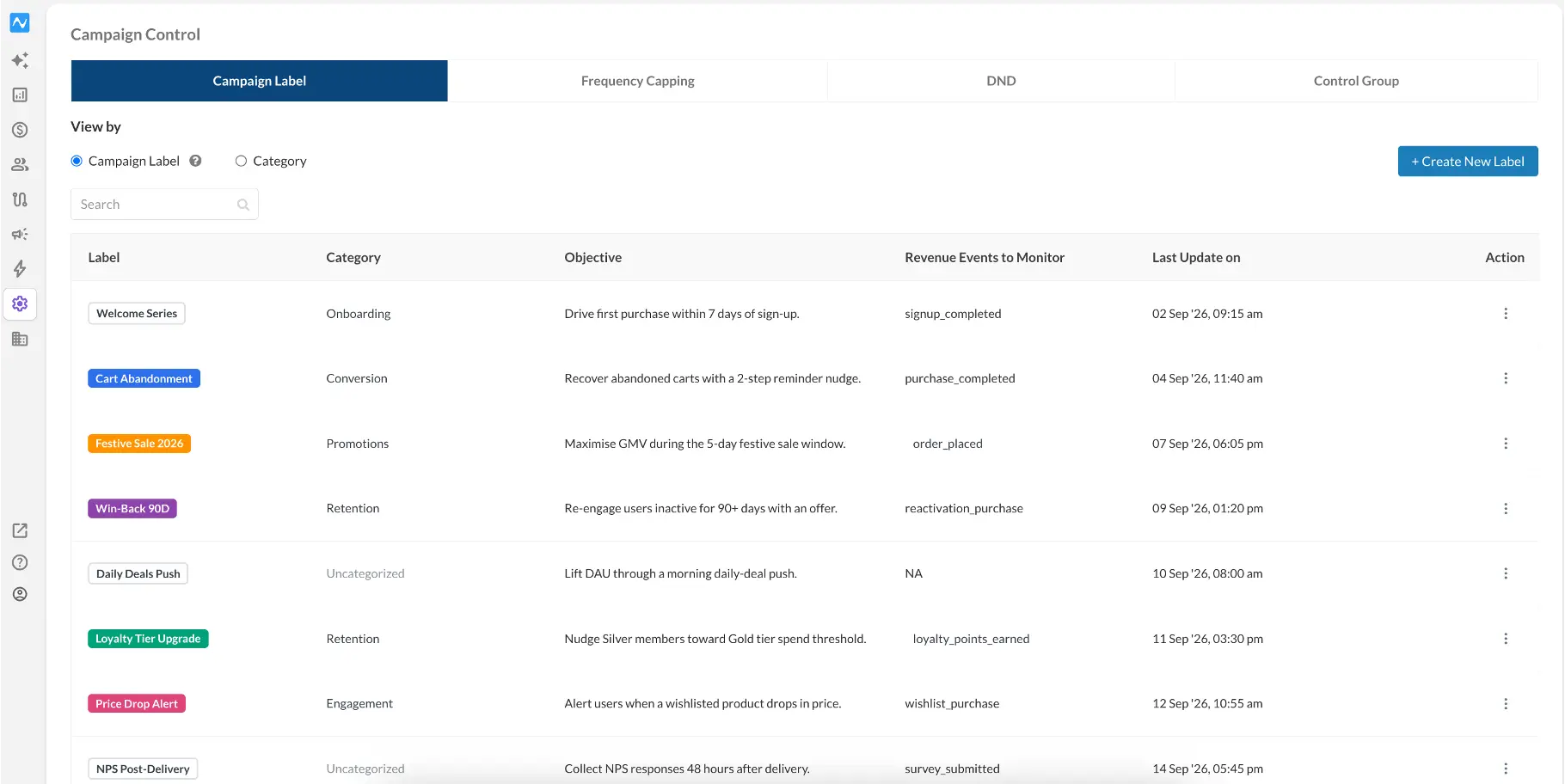Select the Category view radio button

click(x=241, y=161)
